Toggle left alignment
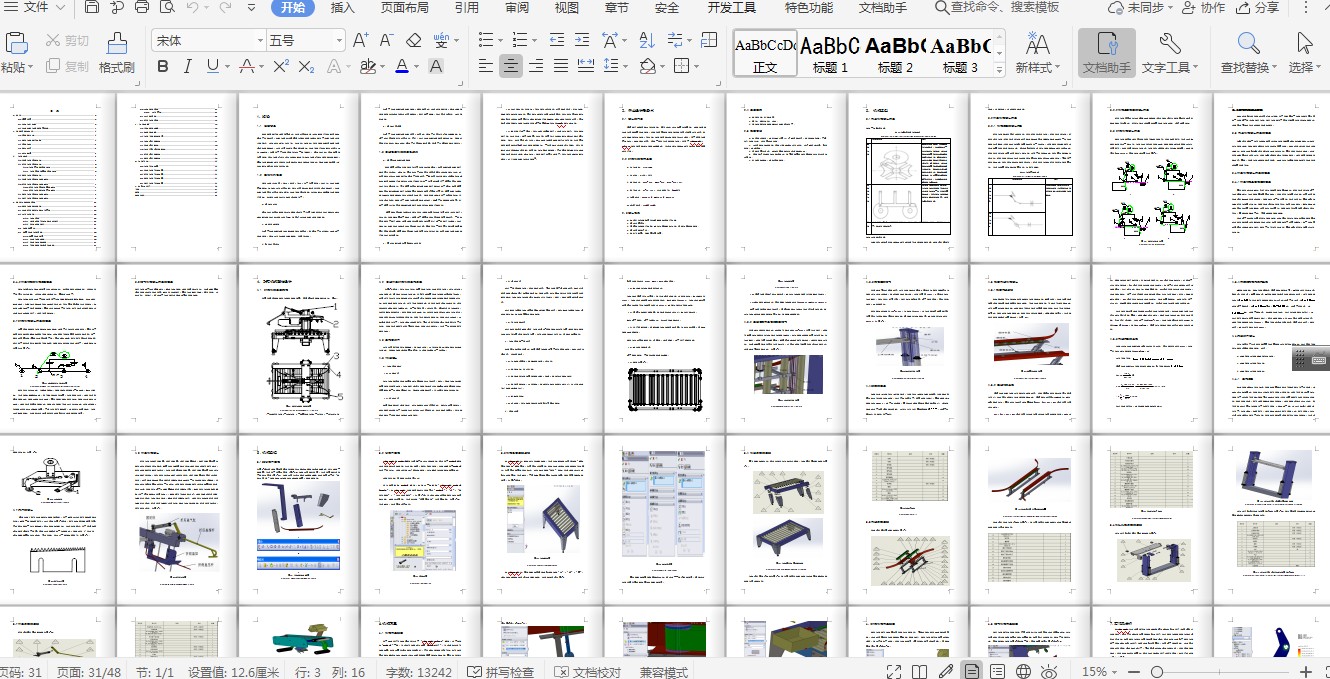 pos(486,67)
